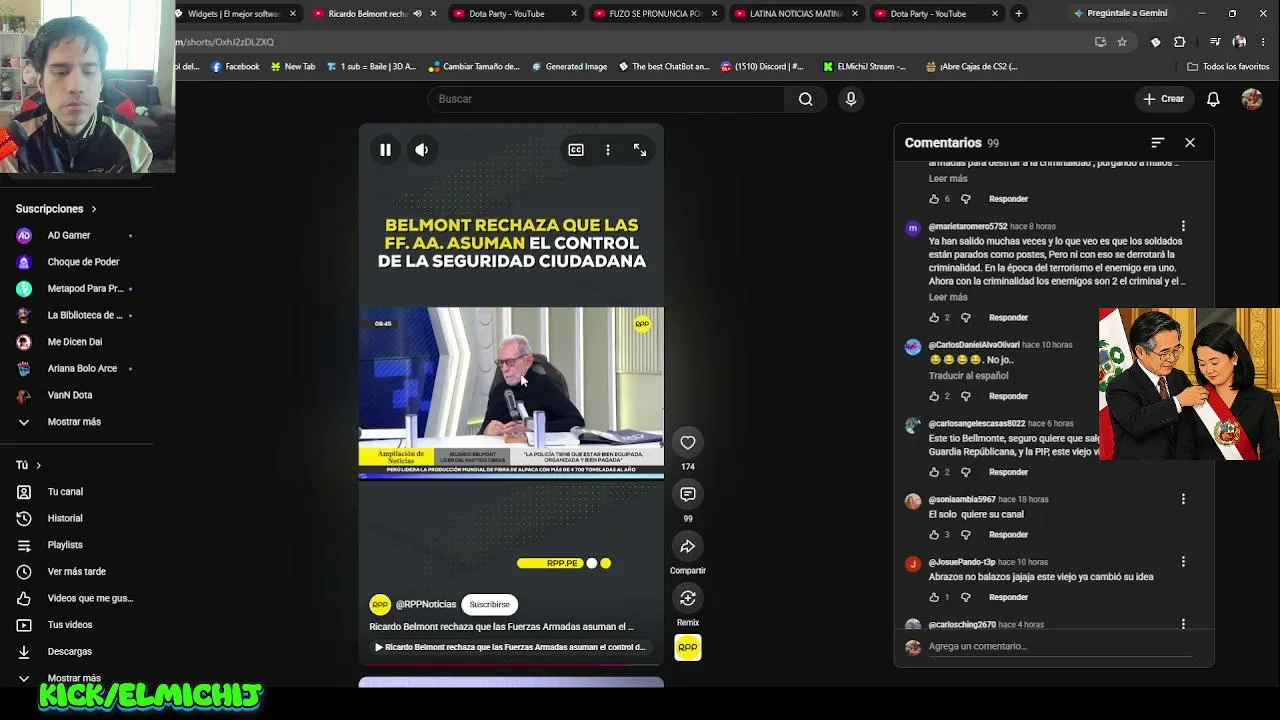
Task: Open the Facebook bookmark
Action: coord(235,67)
